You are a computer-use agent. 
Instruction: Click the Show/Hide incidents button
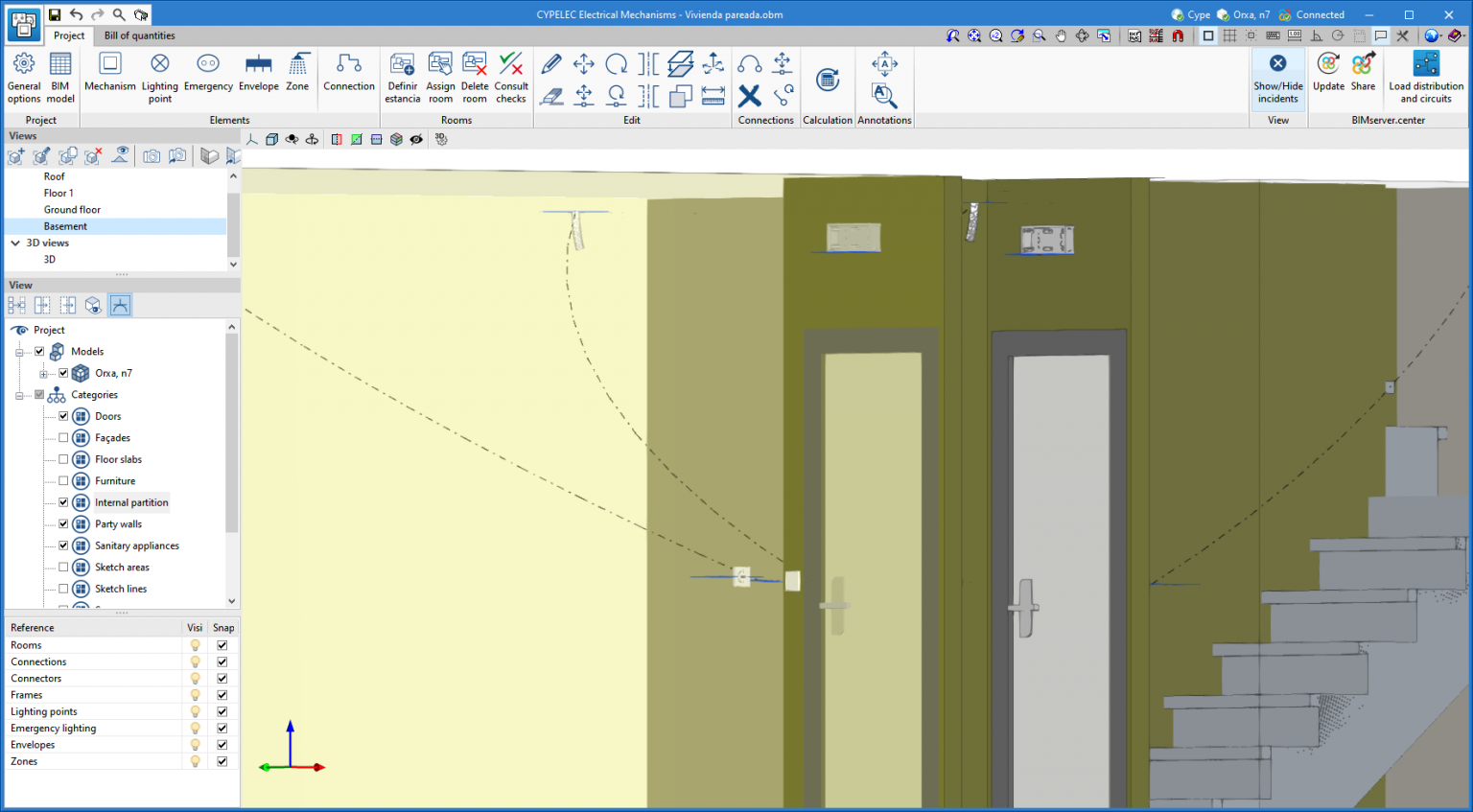pyautogui.click(x=1278, y=78)
